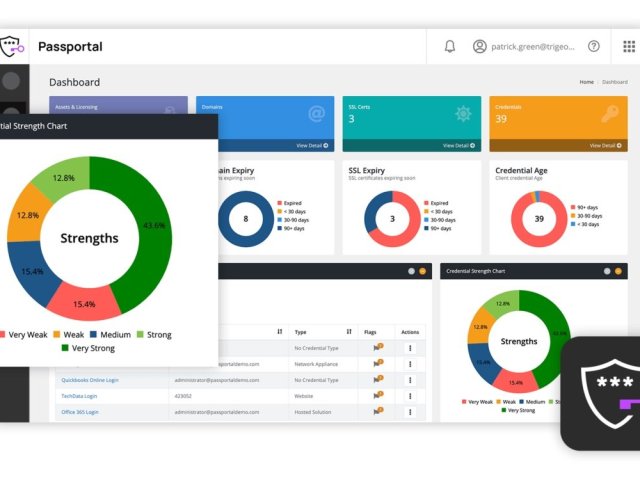Click the orange button on the Credential Strength Chart panel header

pyautogui.click(x=620, y=271)
